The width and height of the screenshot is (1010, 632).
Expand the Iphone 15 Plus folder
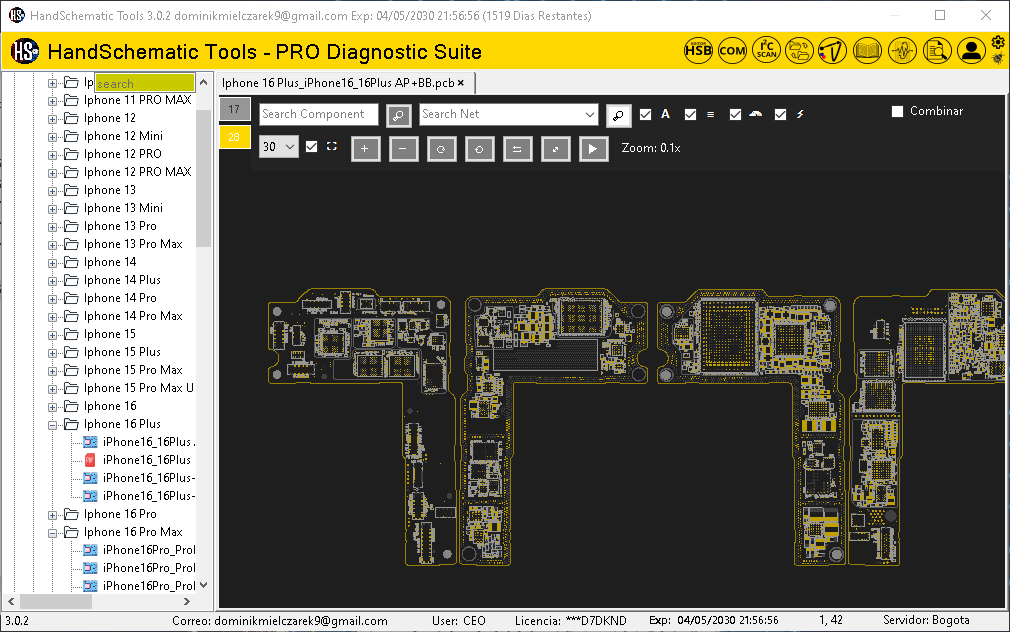pos(53,352)
